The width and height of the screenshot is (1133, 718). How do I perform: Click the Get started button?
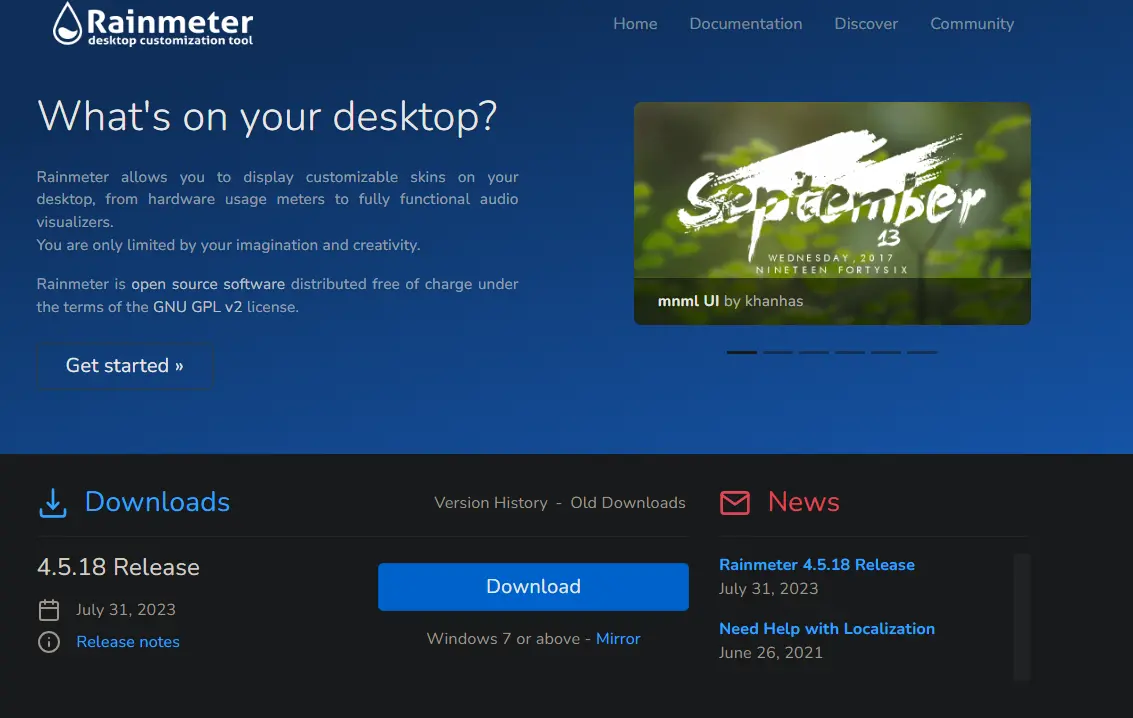pos(124,366)
